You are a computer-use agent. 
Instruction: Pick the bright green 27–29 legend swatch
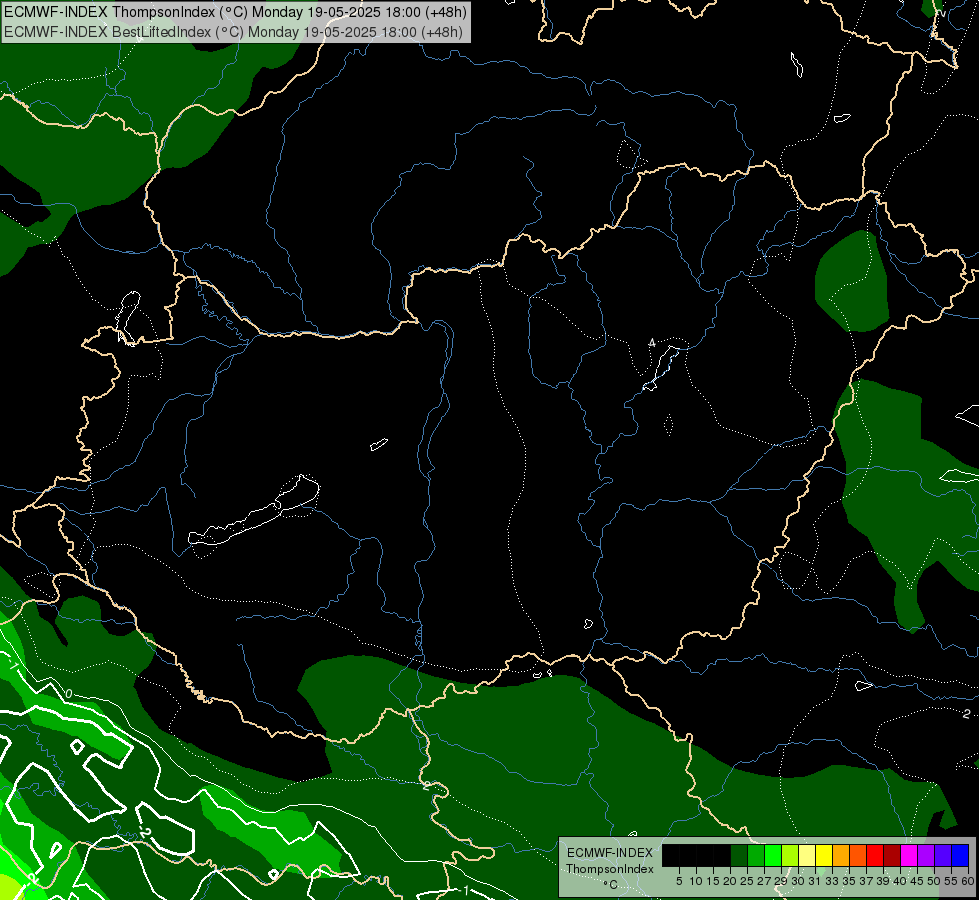tap(773, 854)
